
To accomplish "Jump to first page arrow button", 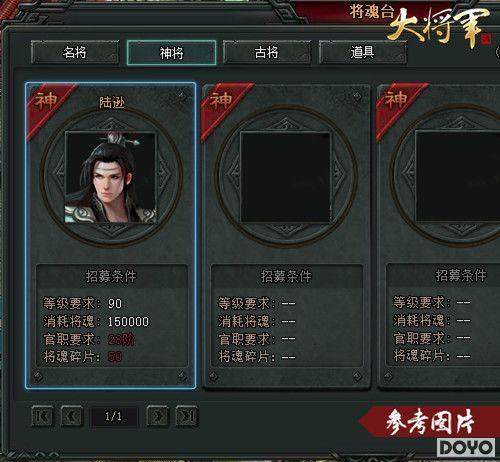I will click(42, 416).
